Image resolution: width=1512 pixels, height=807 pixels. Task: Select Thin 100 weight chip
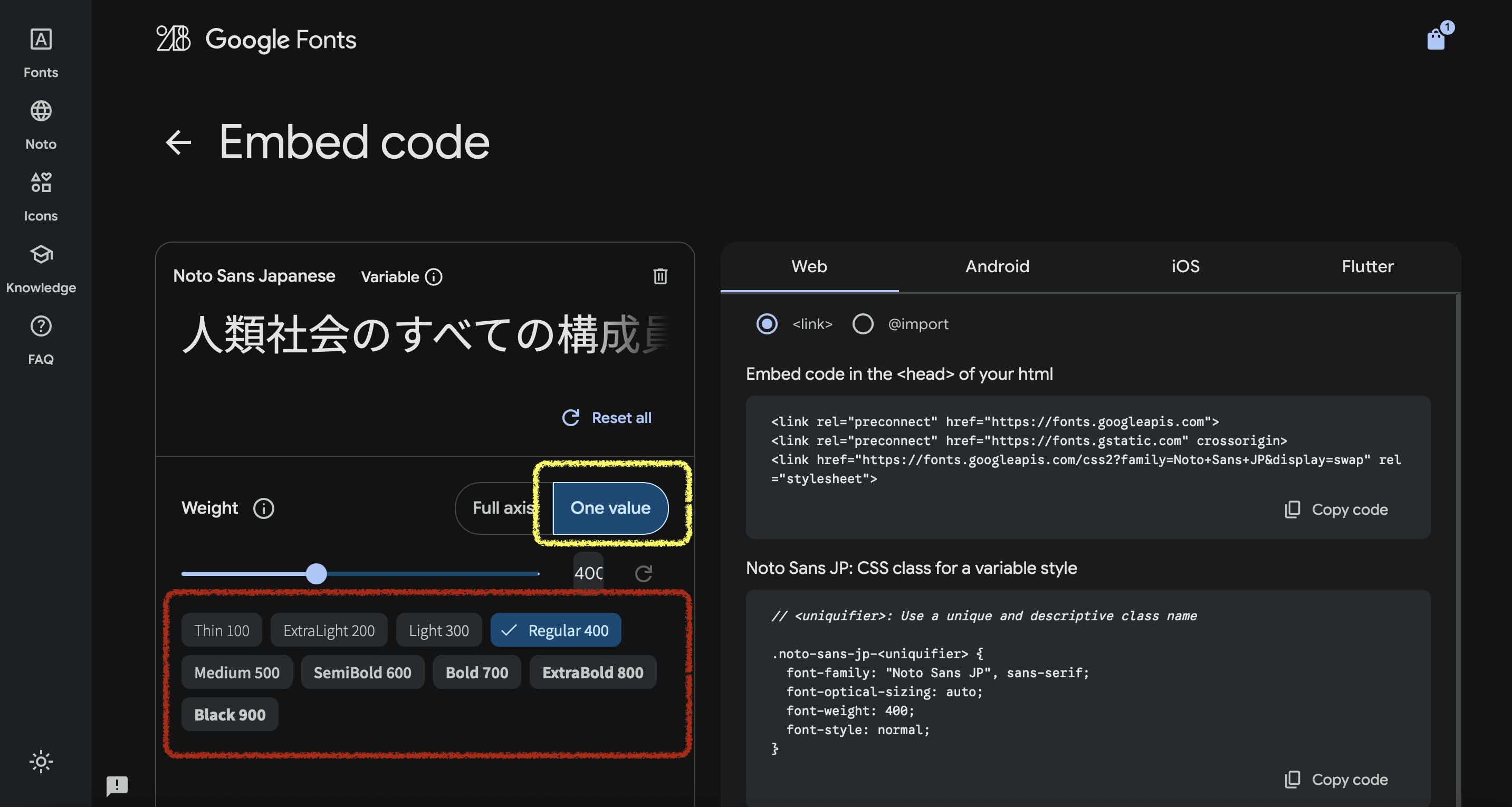(222, 630)
